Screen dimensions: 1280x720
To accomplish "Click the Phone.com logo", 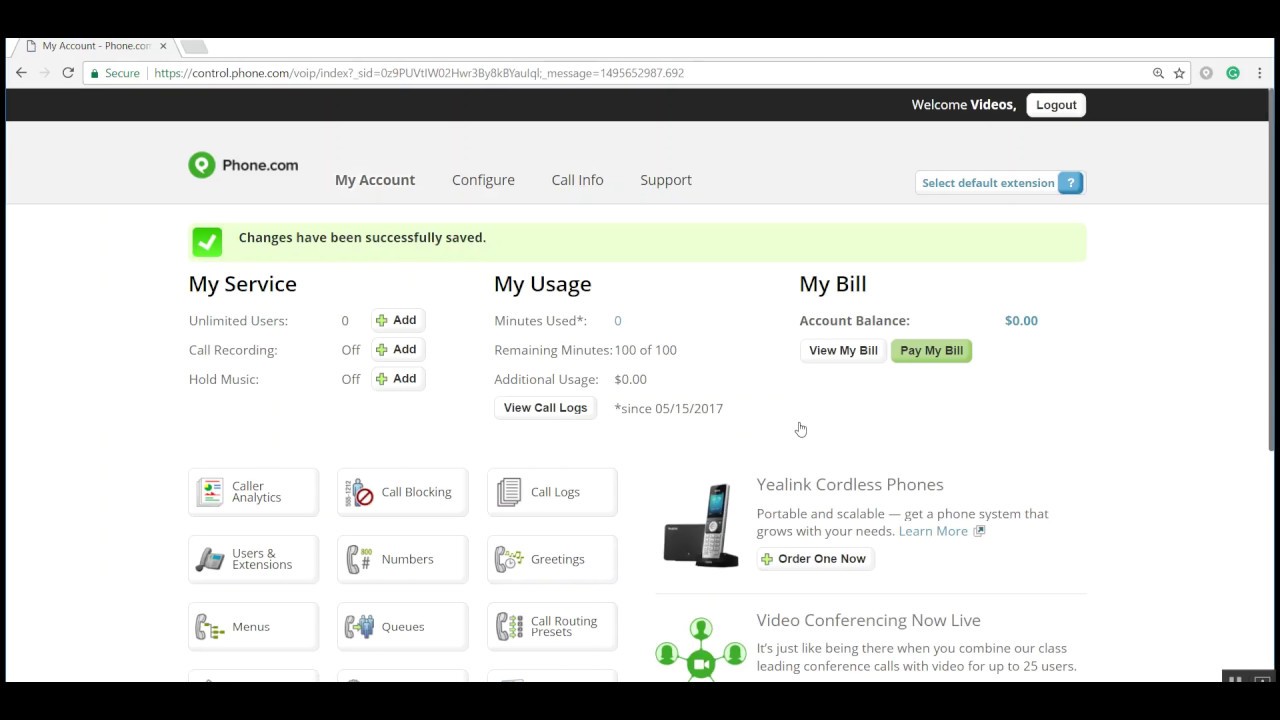I will 243,165.
